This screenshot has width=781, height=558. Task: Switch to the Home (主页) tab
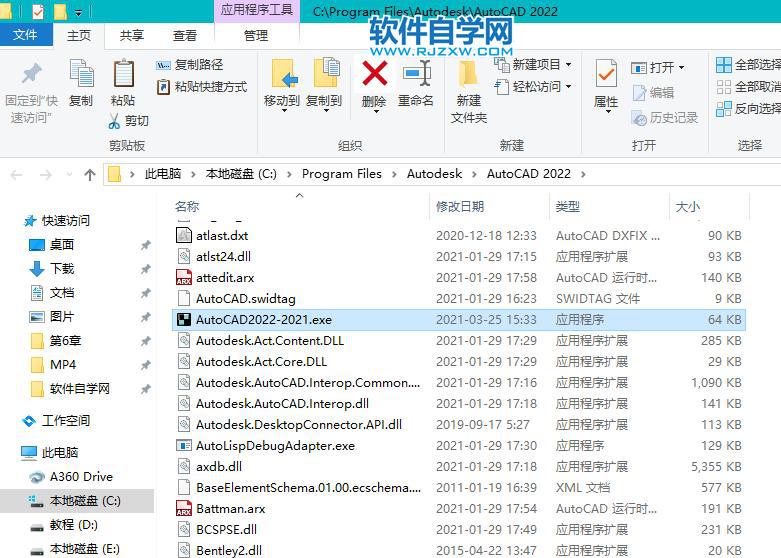pyautogui.click(x=79, y=35)
